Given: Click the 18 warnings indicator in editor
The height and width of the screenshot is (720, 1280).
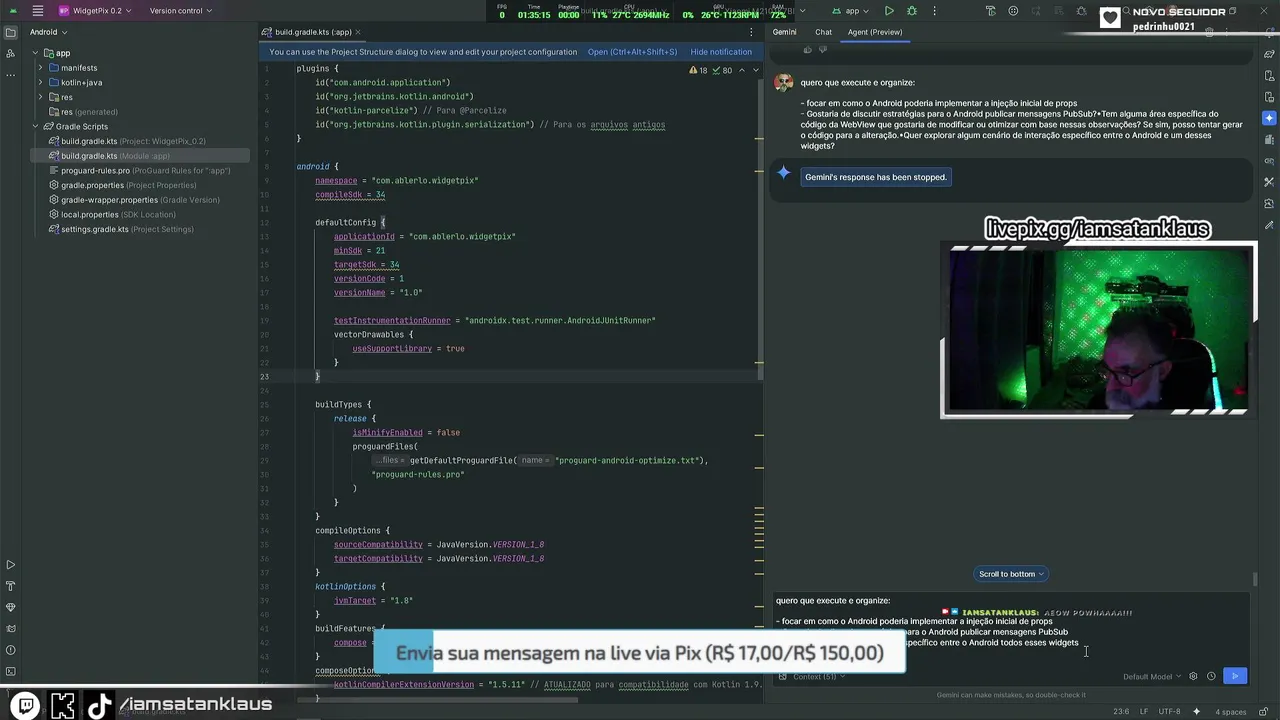Looking at the screenshot, I should [x=698, y=70].
